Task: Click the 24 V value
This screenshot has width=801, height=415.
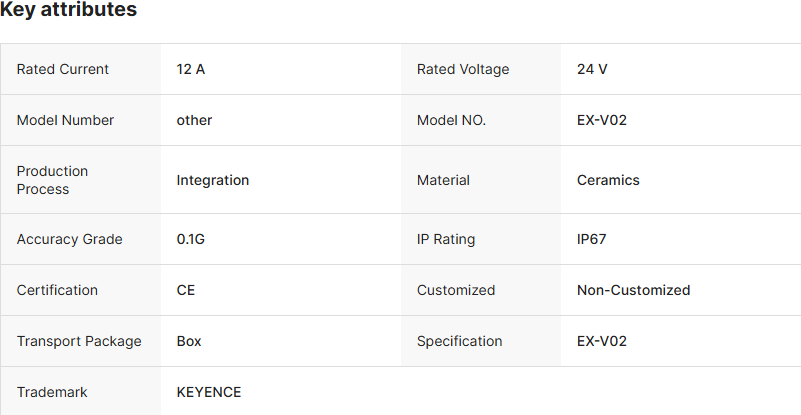Action: click(x=592, y=69)
